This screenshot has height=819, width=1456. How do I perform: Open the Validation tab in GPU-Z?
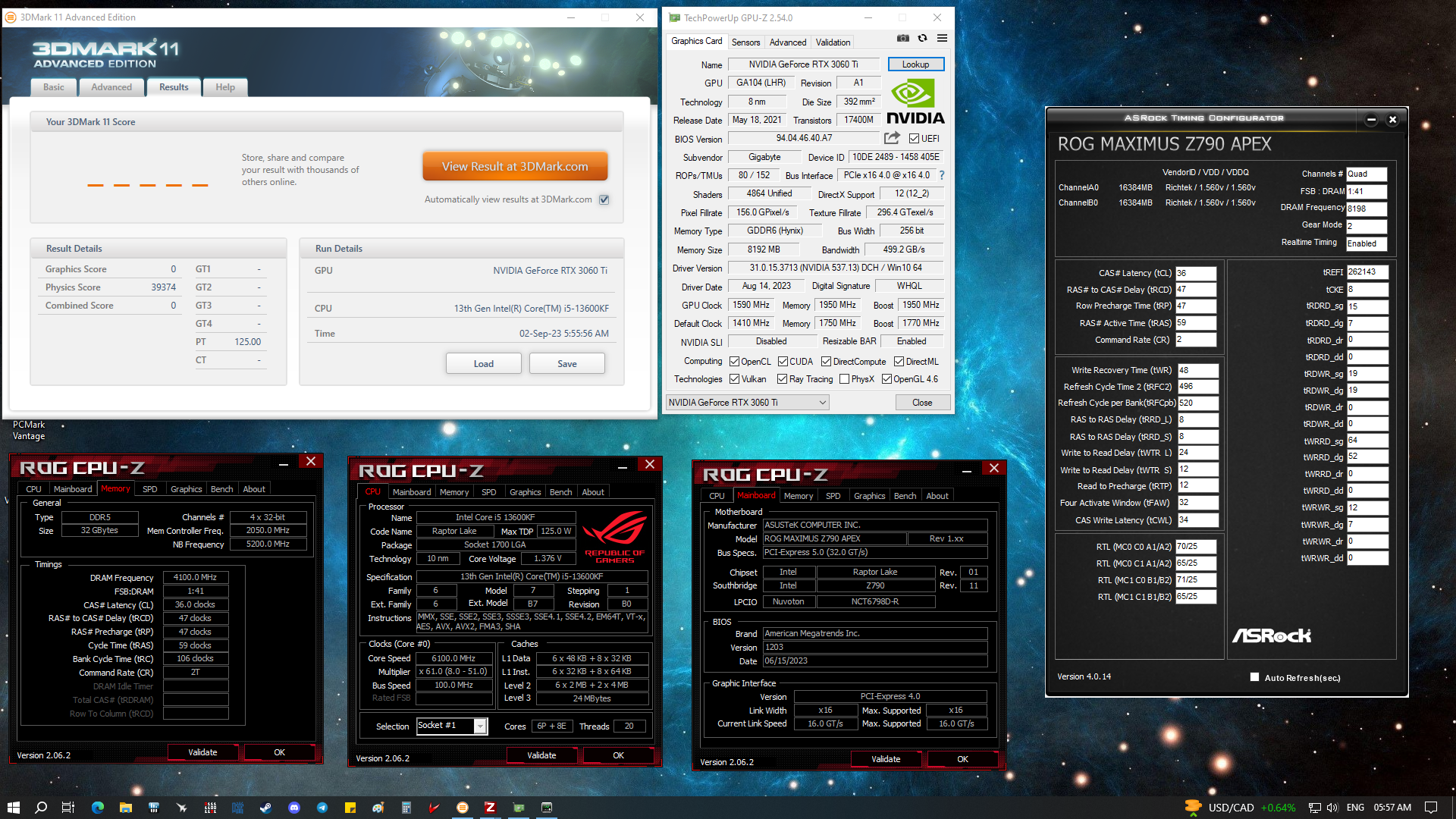click(x=833, y=42)
